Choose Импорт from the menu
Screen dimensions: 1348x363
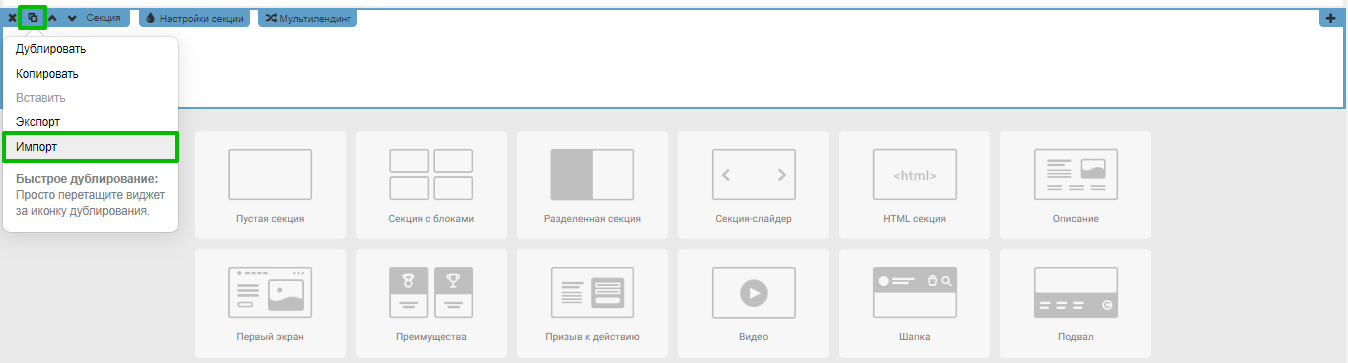pyautogui.click(x=90, y=147)
